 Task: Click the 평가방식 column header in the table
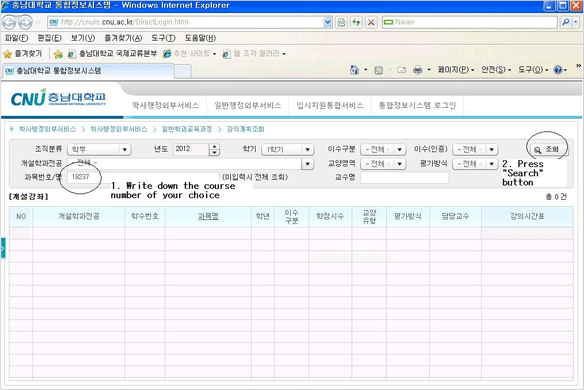[x=408, y=216]
